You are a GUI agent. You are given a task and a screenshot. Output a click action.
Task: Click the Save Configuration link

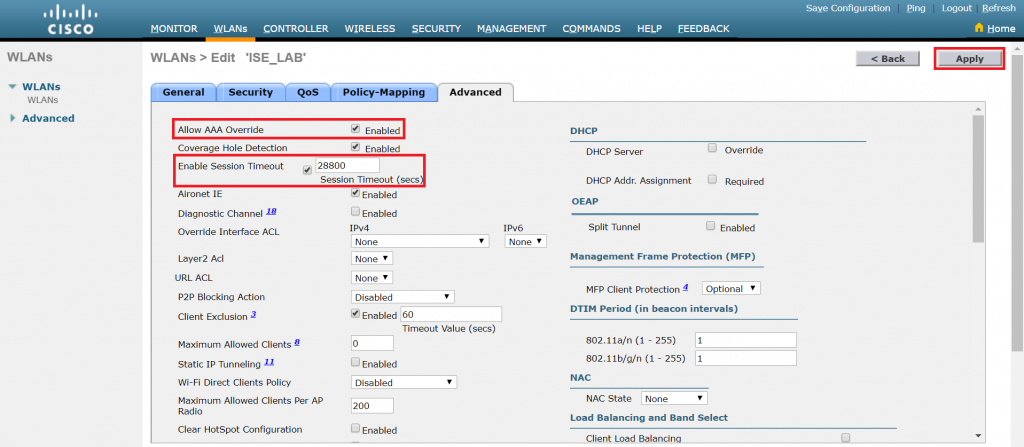point(847,8)
